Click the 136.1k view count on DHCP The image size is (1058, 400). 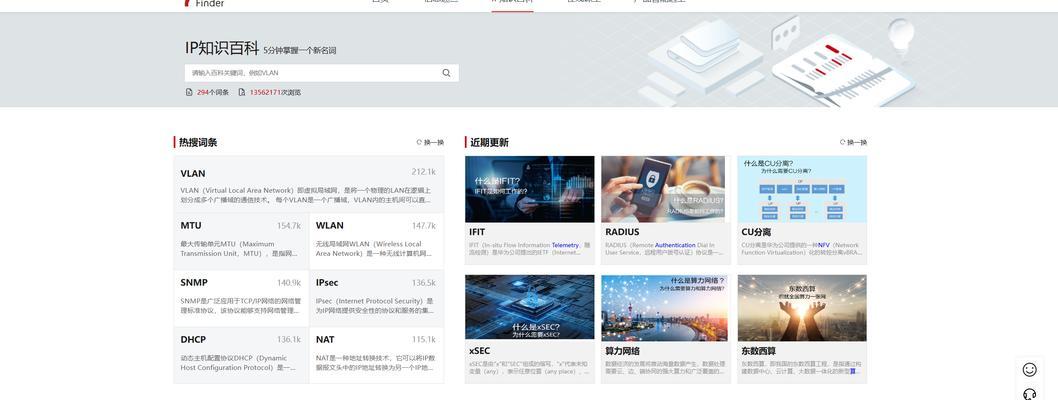(x=289, y=339)
